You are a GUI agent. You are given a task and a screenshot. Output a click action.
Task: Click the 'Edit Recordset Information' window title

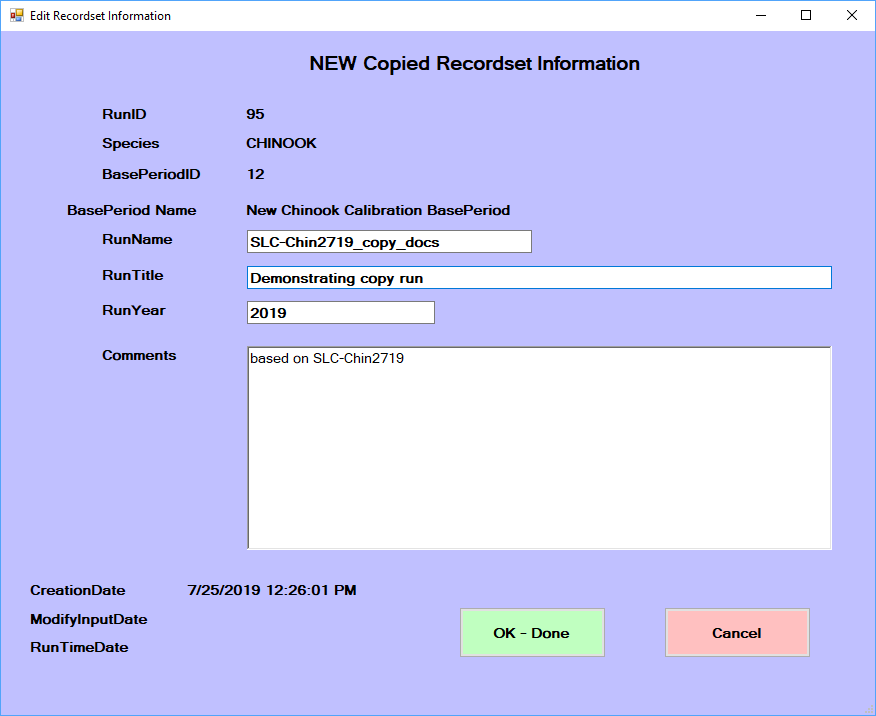[101, 16]
